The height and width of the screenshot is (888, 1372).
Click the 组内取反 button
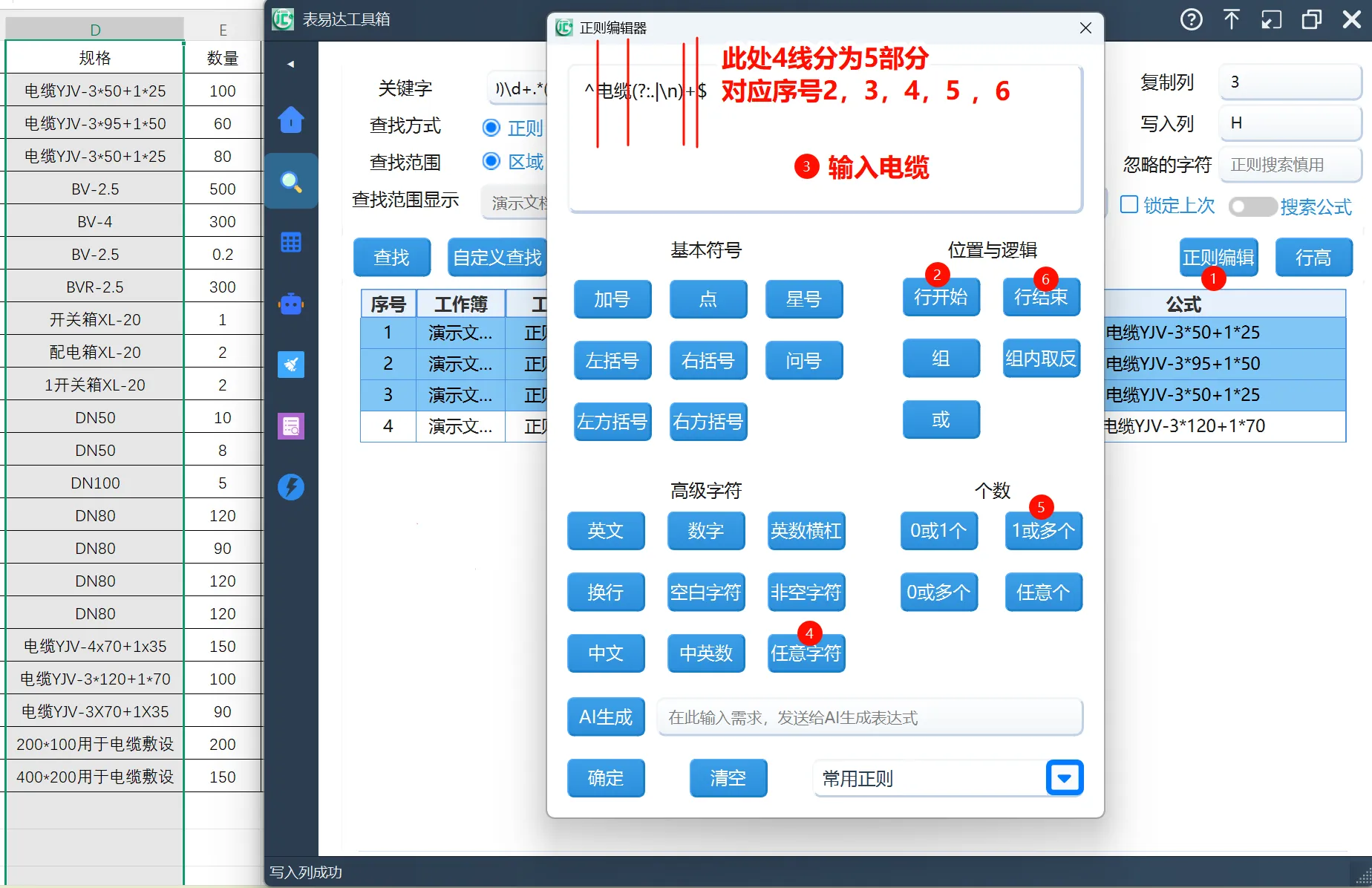[x=1042, y=359]
